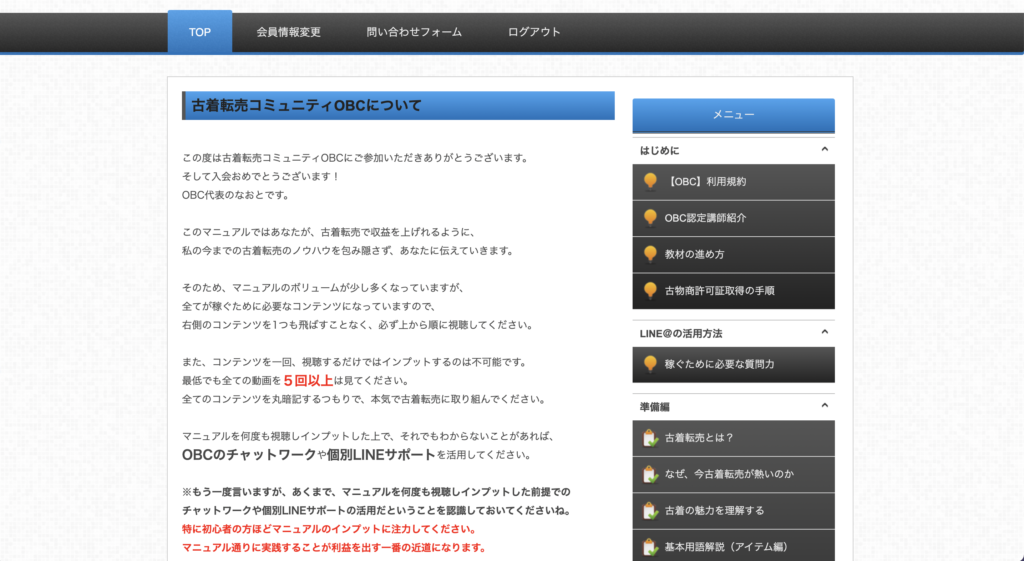The height and width of the screenshot is (561, 1024).
Task: Click the lightbulb icon beside 稼ぐために必要な質問力
Action: click(x=650, y=364)
